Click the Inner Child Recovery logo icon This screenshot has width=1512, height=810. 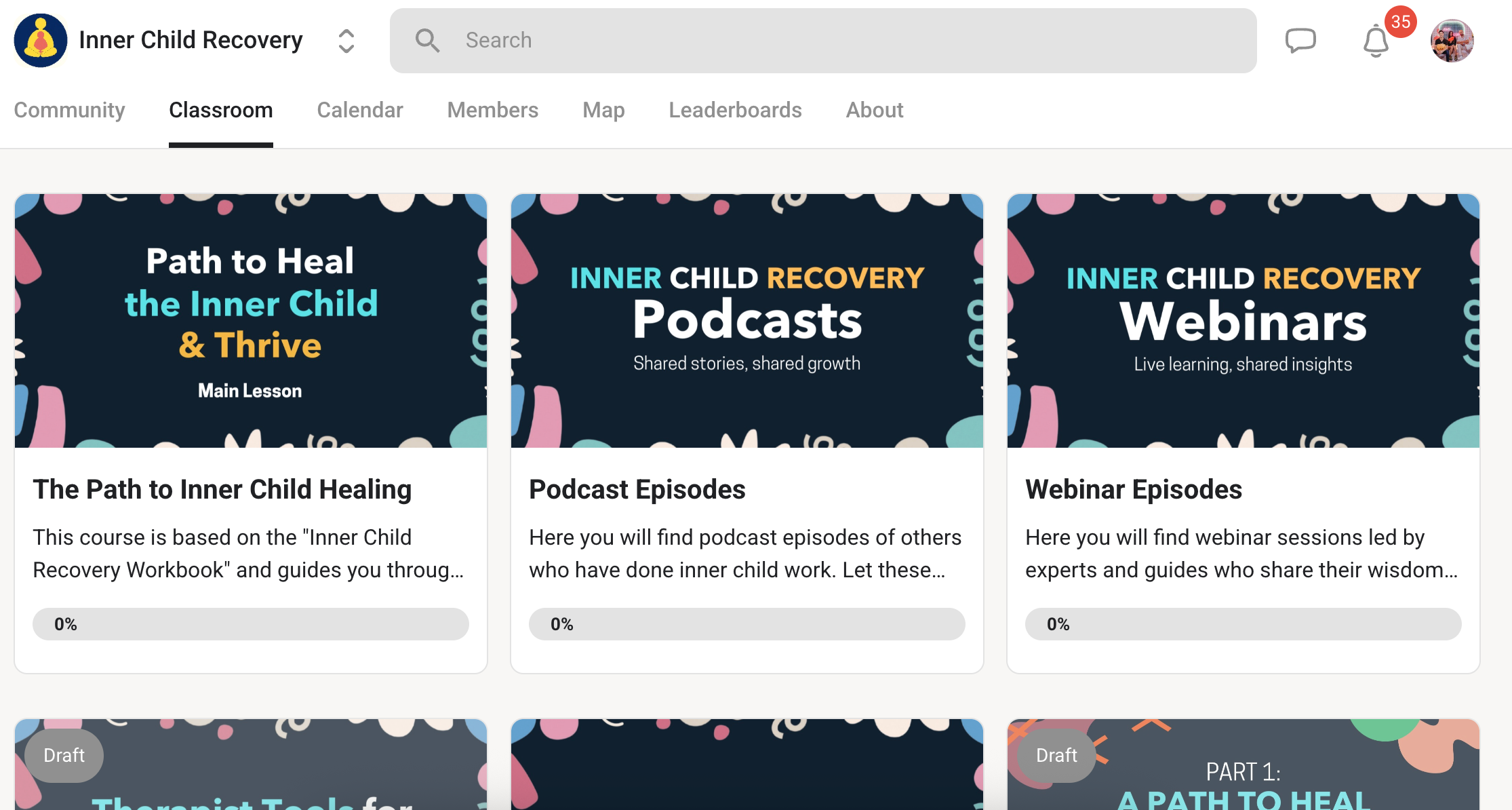[41, 41]
